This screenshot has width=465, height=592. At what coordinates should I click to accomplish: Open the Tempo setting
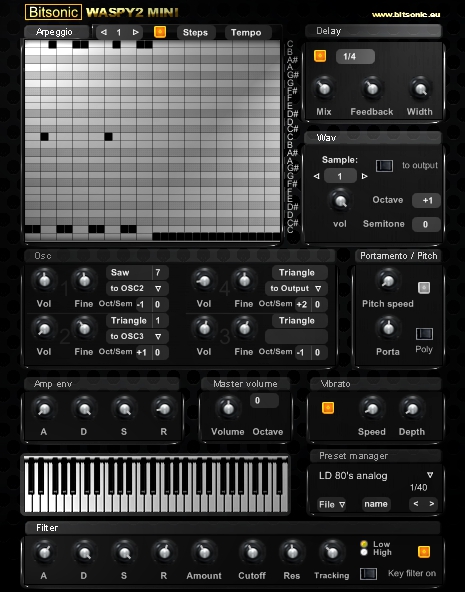[246, 32]
